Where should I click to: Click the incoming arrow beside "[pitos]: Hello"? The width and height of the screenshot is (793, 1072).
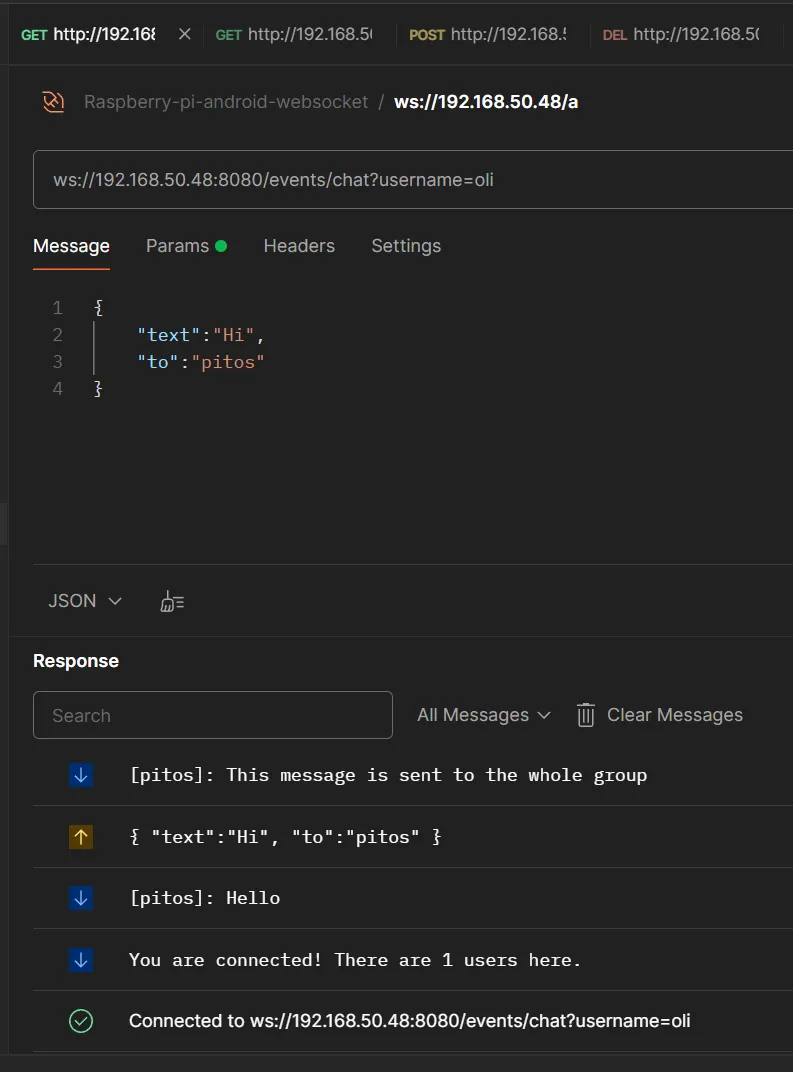click(x=81, y=898)
